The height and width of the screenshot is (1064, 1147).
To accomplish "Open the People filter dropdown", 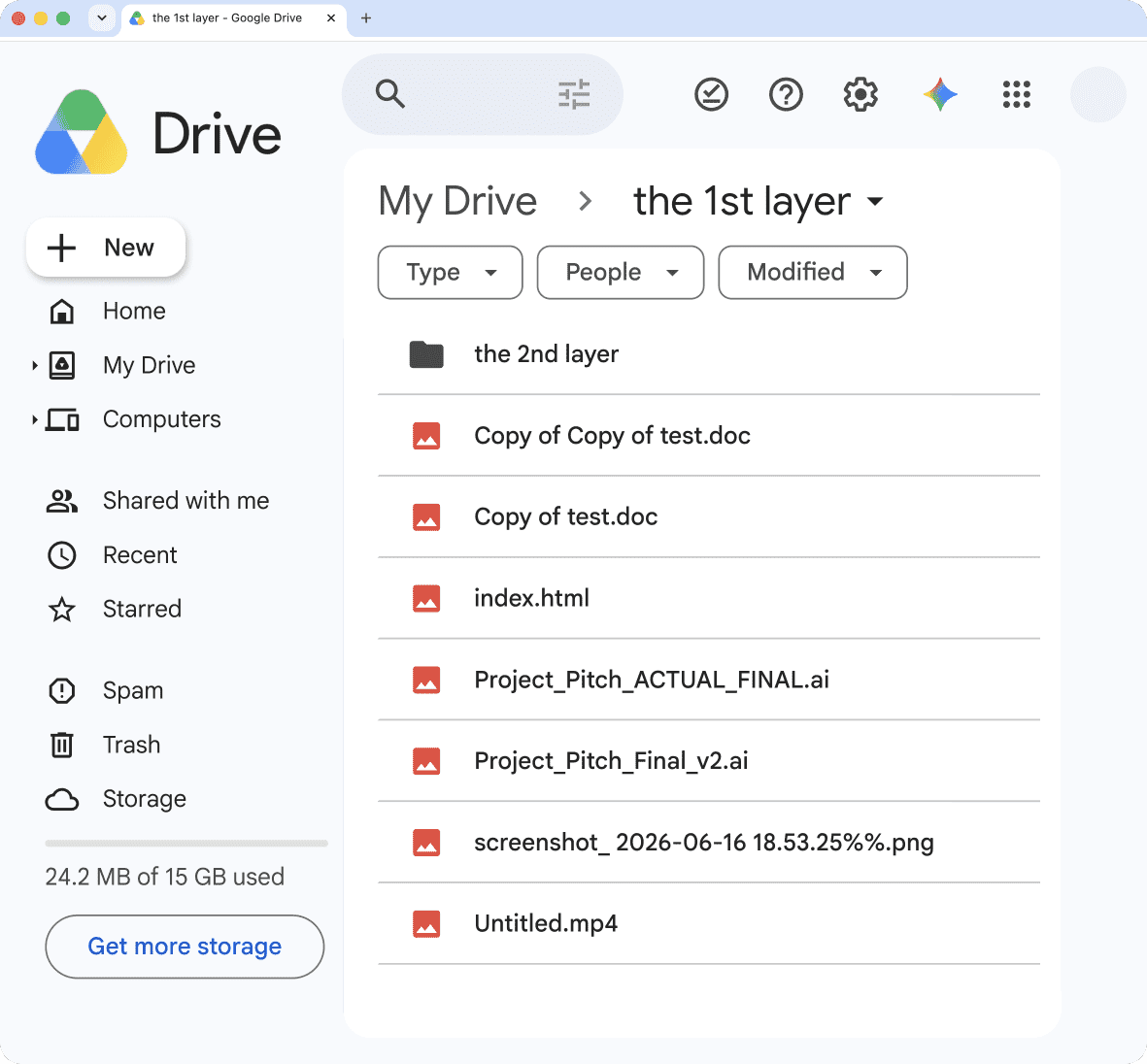I will 621,272.
